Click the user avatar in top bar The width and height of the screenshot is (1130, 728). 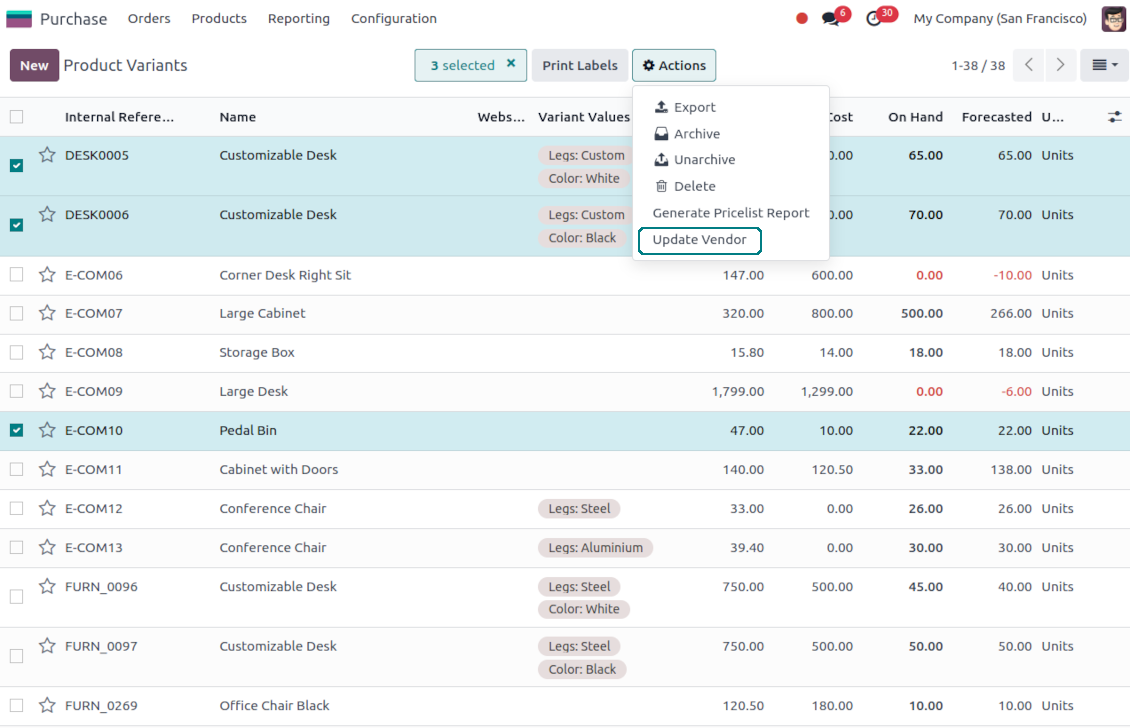pyautogui.click(x=1113, y=19)
